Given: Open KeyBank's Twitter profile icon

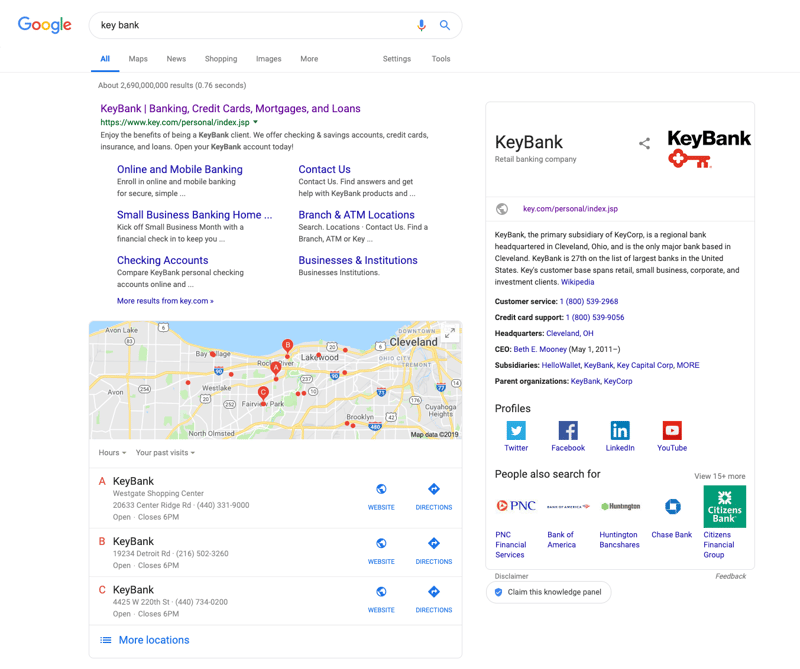Looking at the screenshot, I should 516,431.
